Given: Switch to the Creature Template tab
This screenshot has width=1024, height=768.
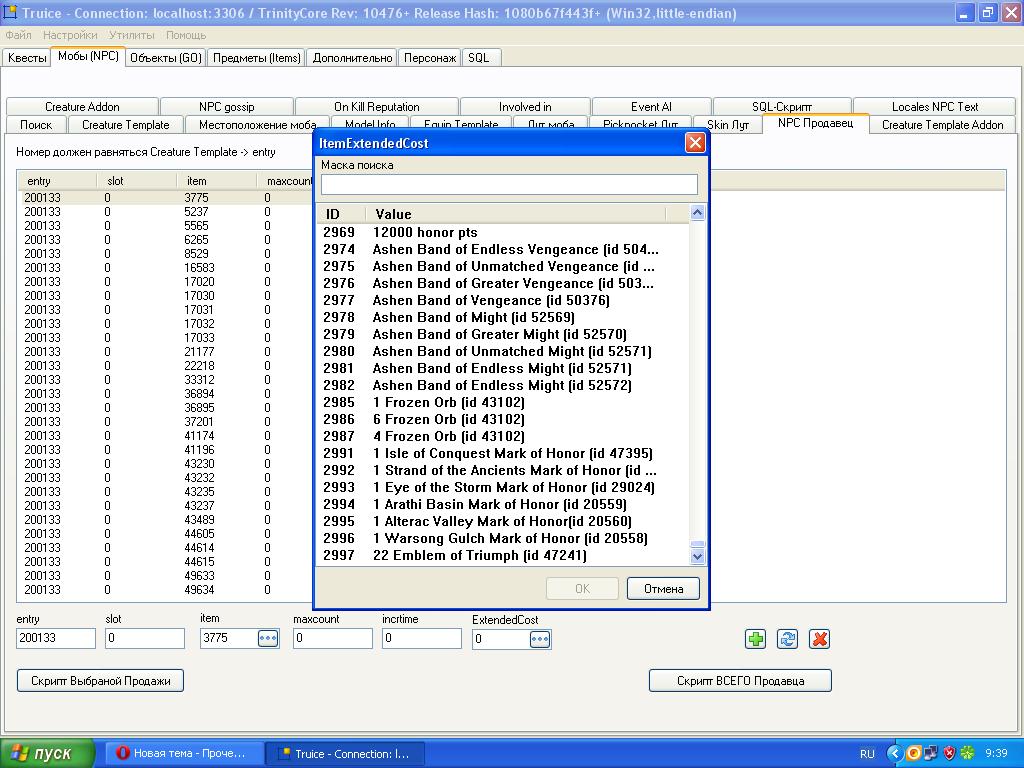Looking at the screenshot, I should tap(126, 125).
